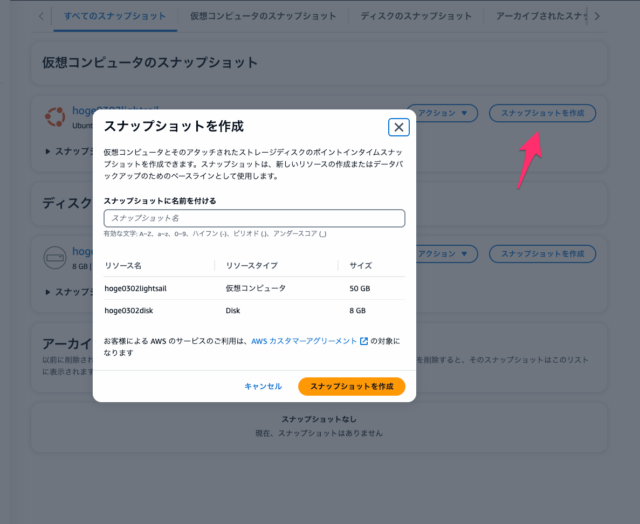Click hoge0302disk in resource table

(x=129, y=311)
